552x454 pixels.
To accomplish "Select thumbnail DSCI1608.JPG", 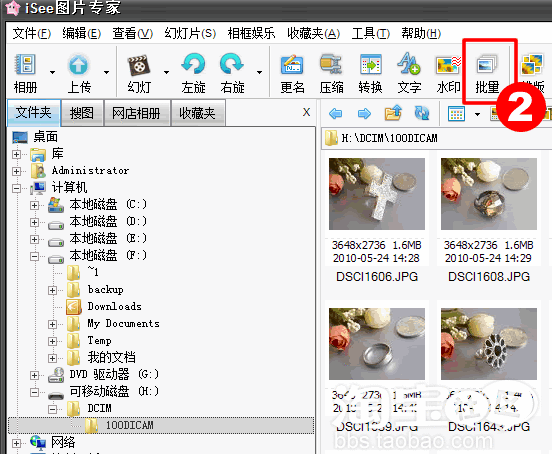I will pos(489,194).
